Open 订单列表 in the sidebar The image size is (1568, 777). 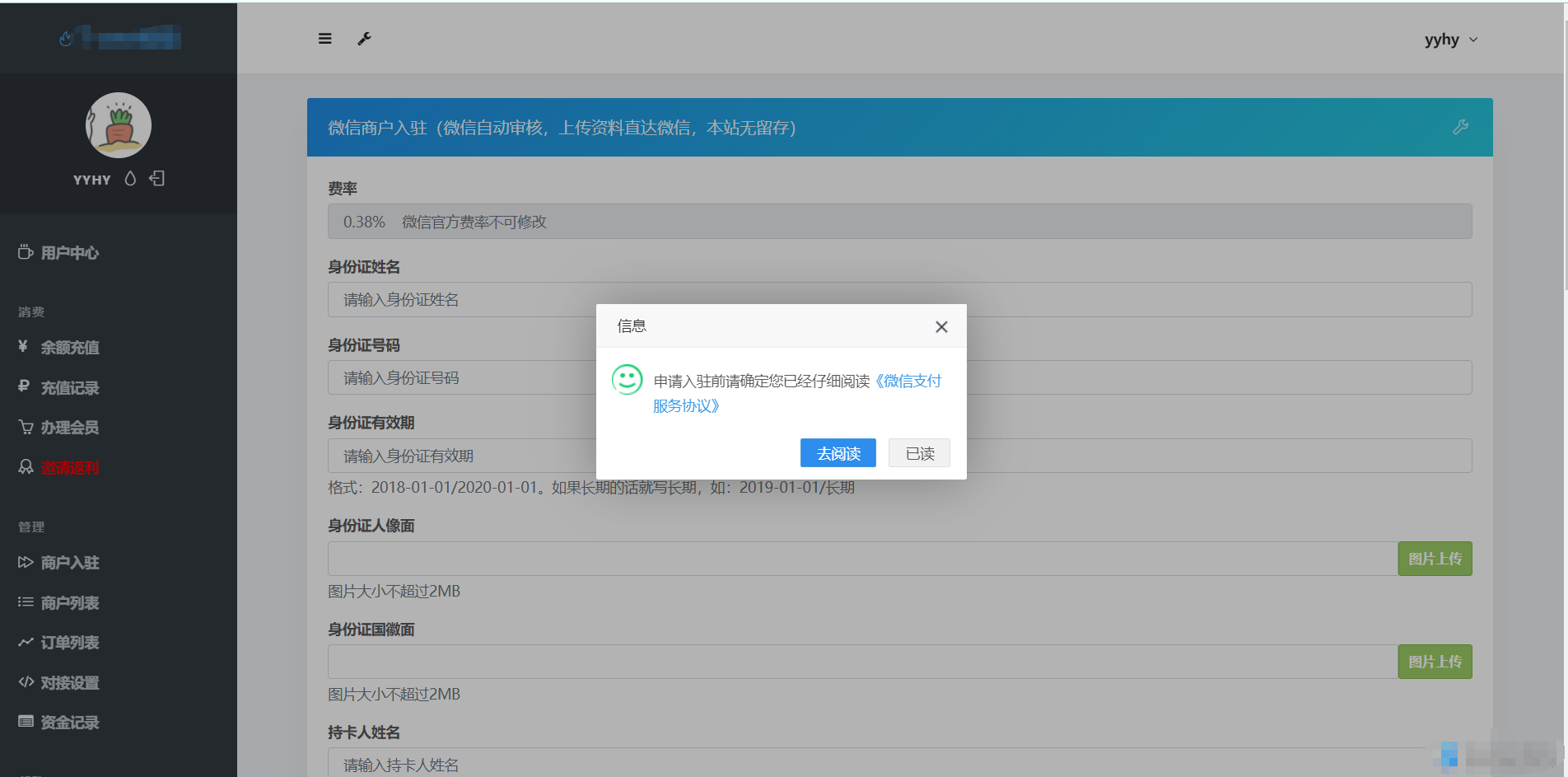coord(70,643)
